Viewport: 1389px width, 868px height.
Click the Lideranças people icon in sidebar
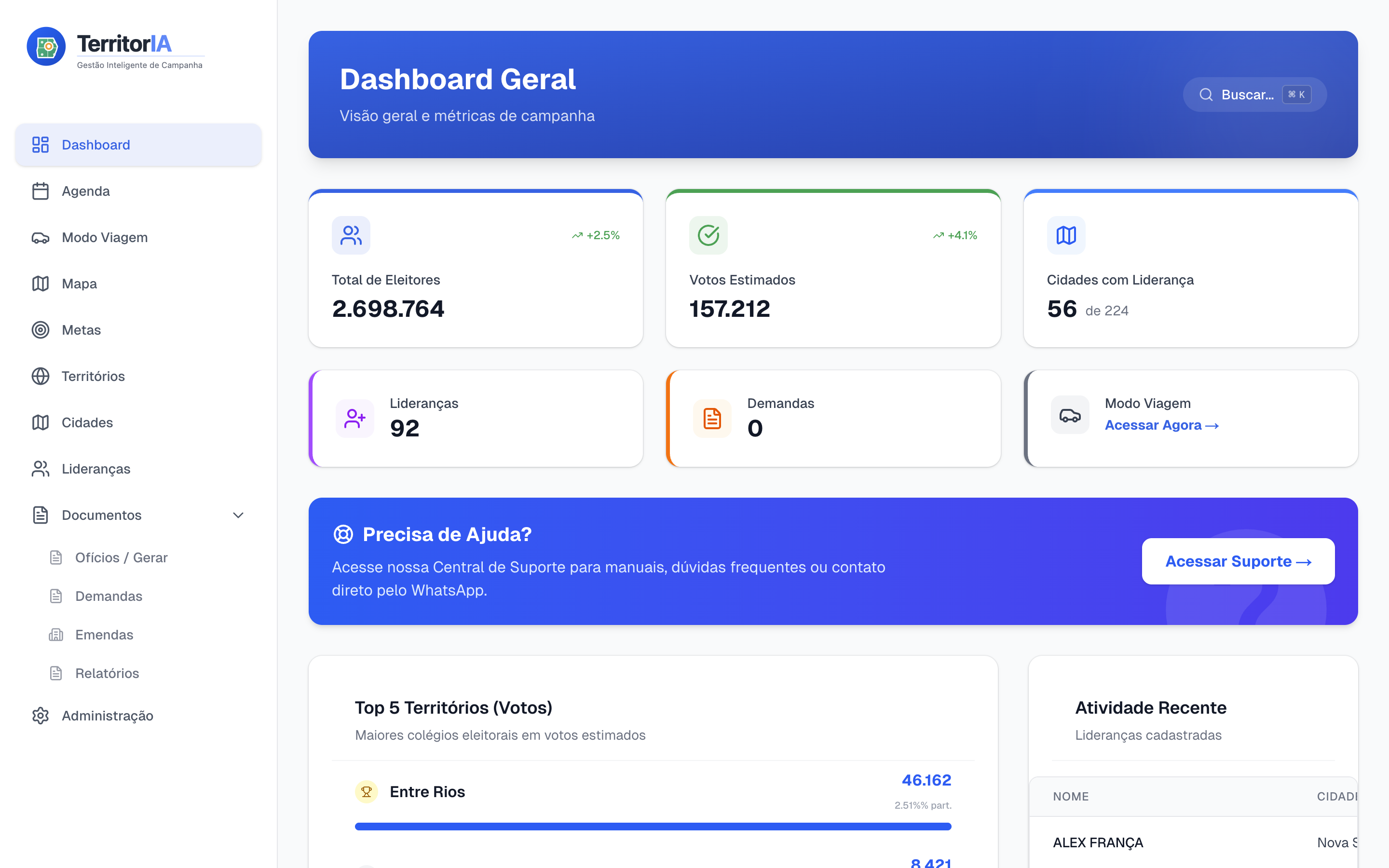tap(40, 468)
